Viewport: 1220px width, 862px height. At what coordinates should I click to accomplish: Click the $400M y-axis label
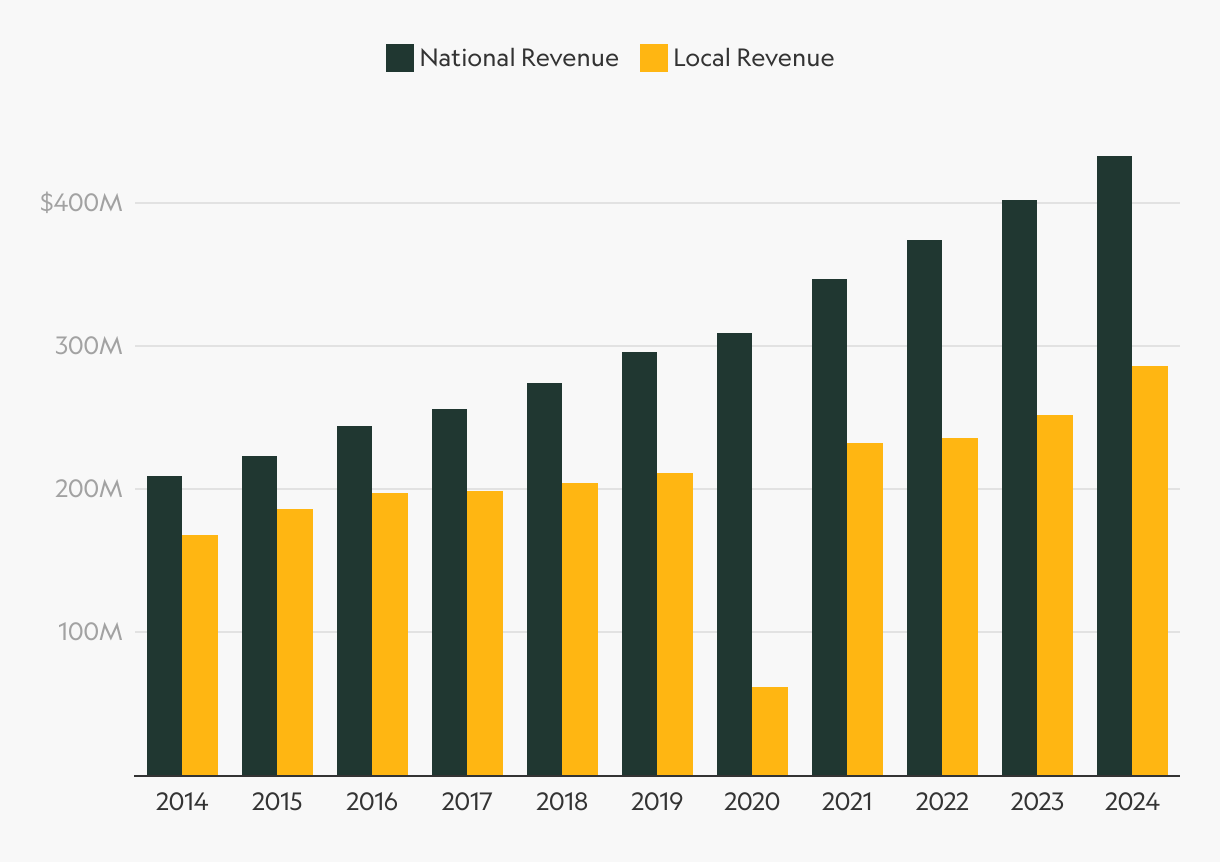(x=81, y=203)
